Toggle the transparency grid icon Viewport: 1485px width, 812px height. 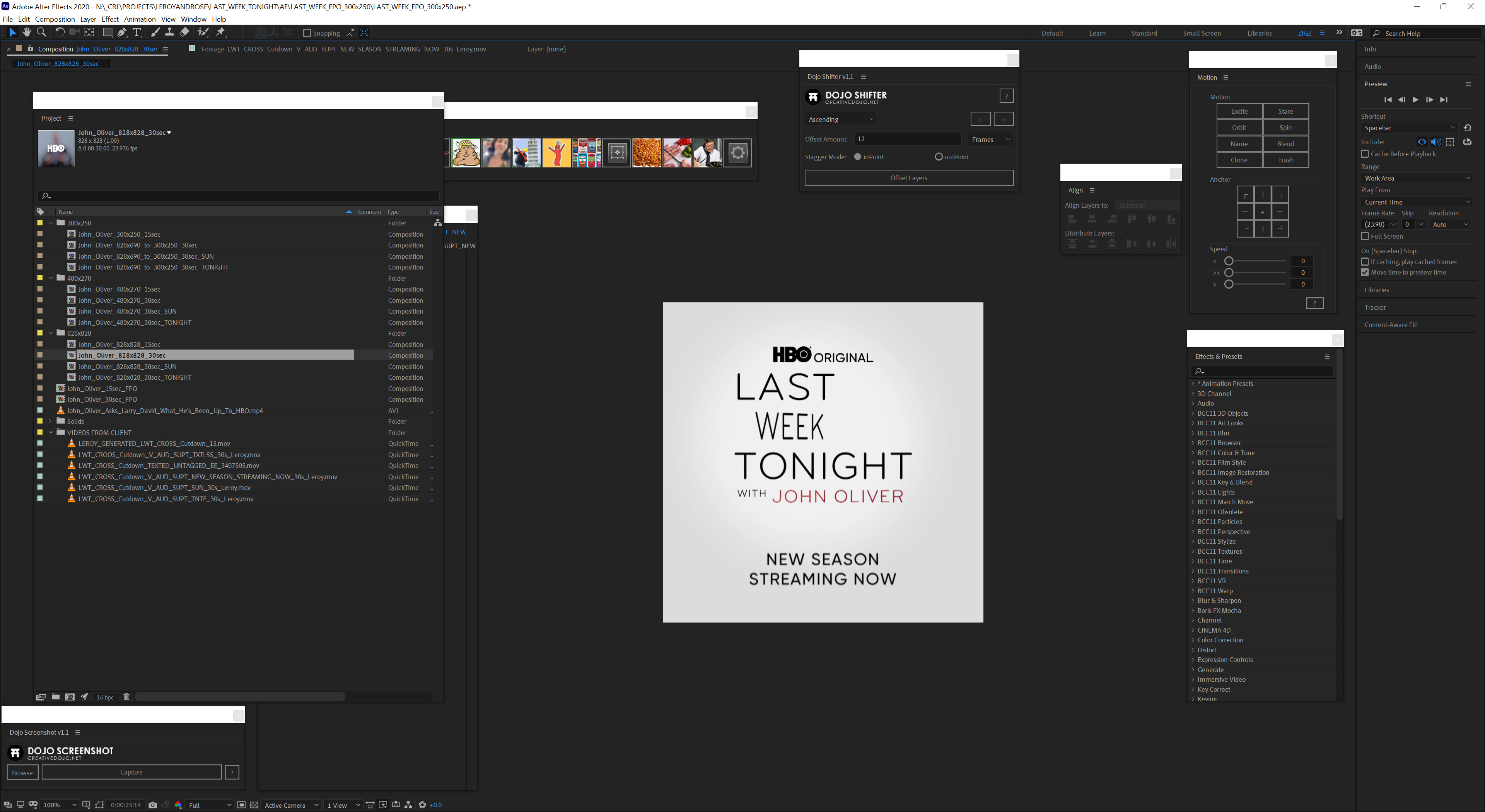click(x=254, y=805)
